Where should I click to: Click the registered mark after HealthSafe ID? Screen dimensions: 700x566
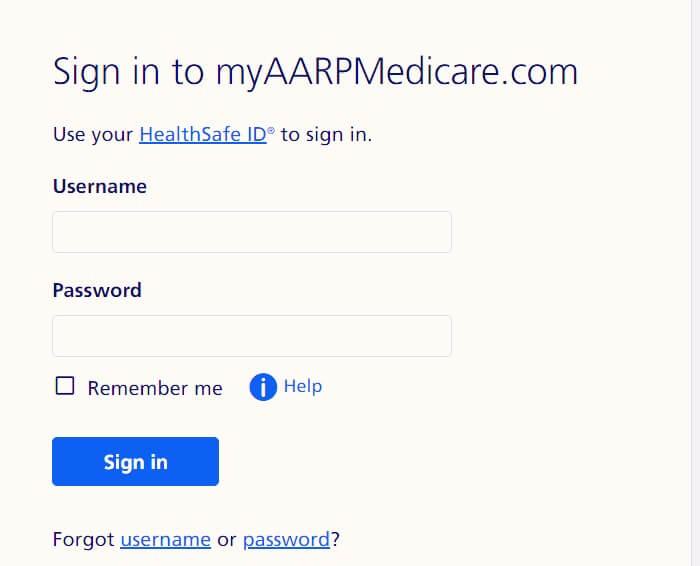271,130
